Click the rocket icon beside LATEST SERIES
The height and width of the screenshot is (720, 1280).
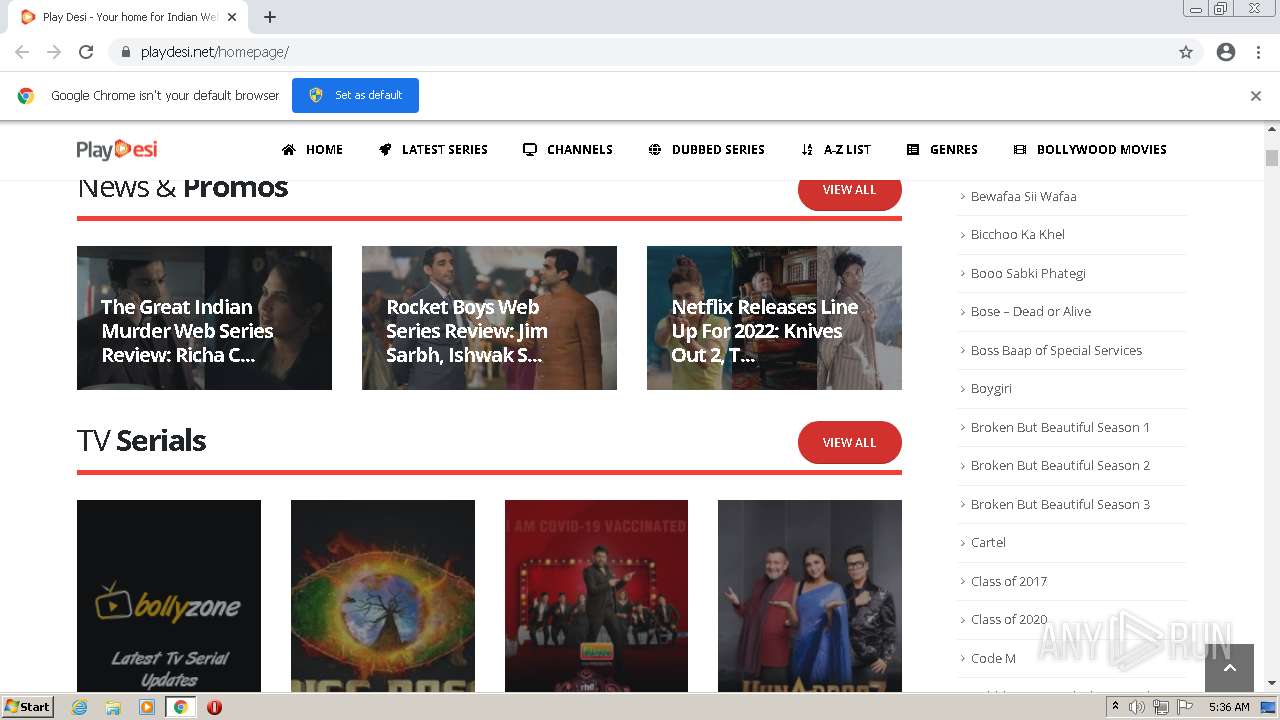pos(385,150)
